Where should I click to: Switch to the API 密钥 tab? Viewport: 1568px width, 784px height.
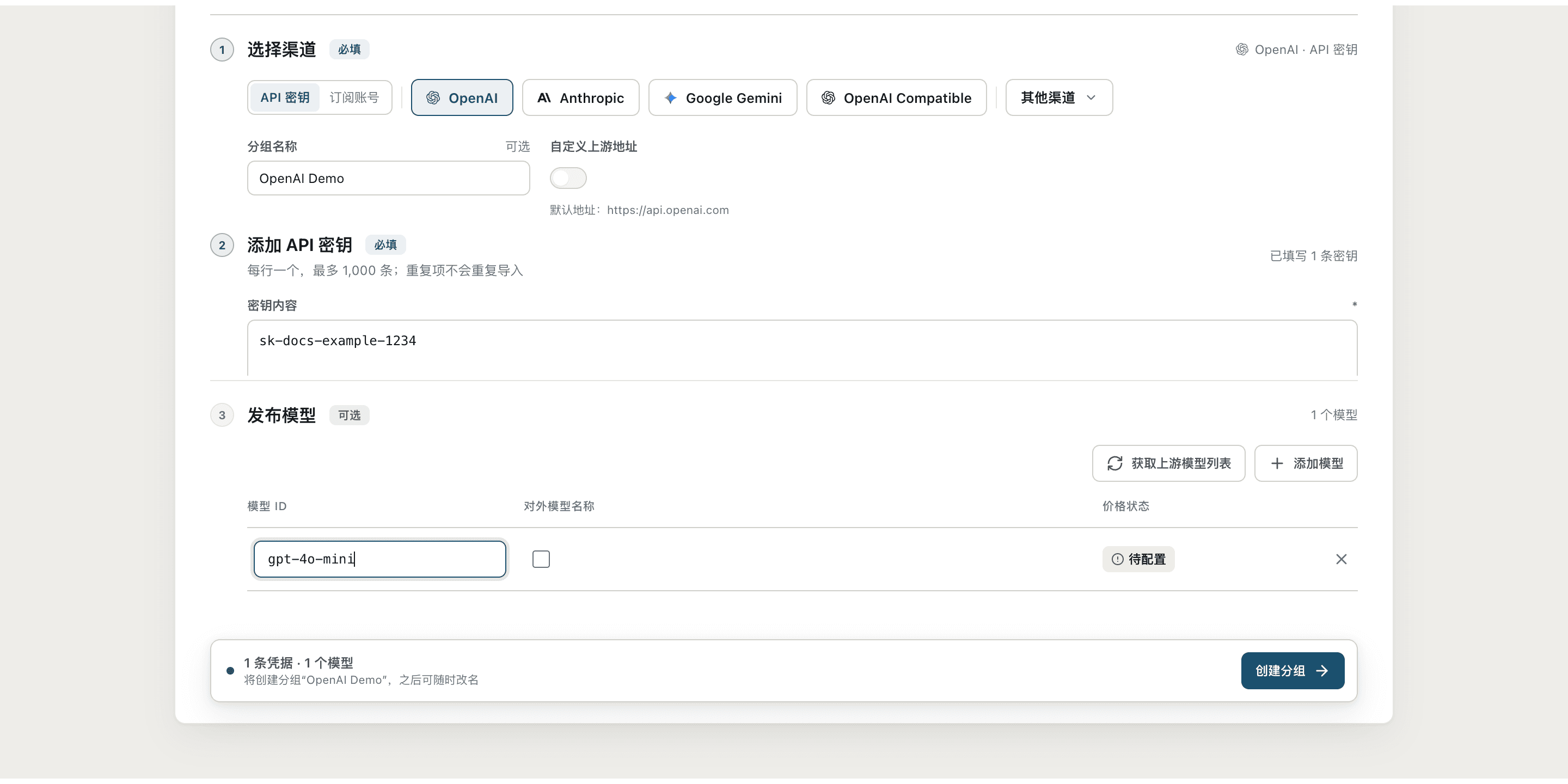[x=284, y=97]
